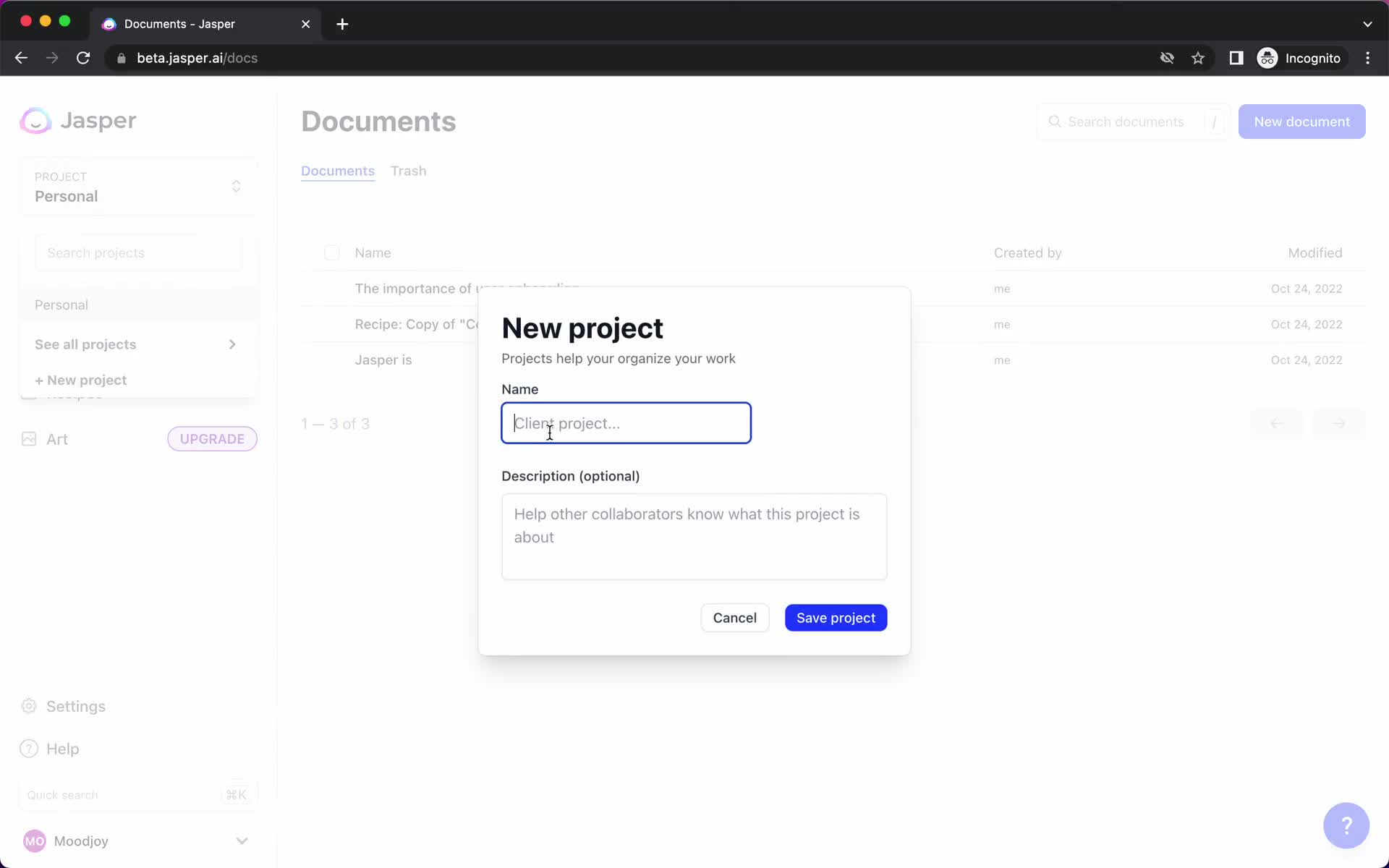Click the Jasper logo icon
1389x868 pixels.
(35, 121)
